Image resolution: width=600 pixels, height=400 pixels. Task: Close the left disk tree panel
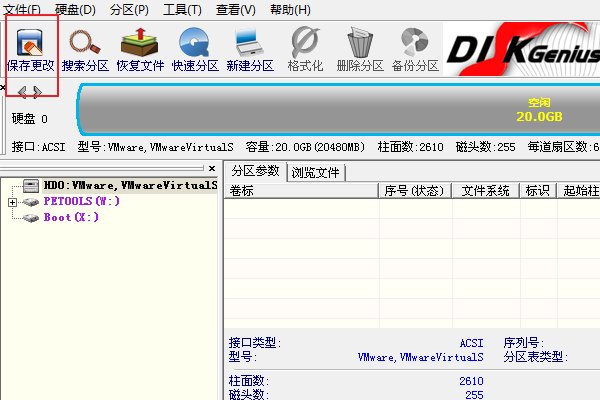(x=212, y=168)
